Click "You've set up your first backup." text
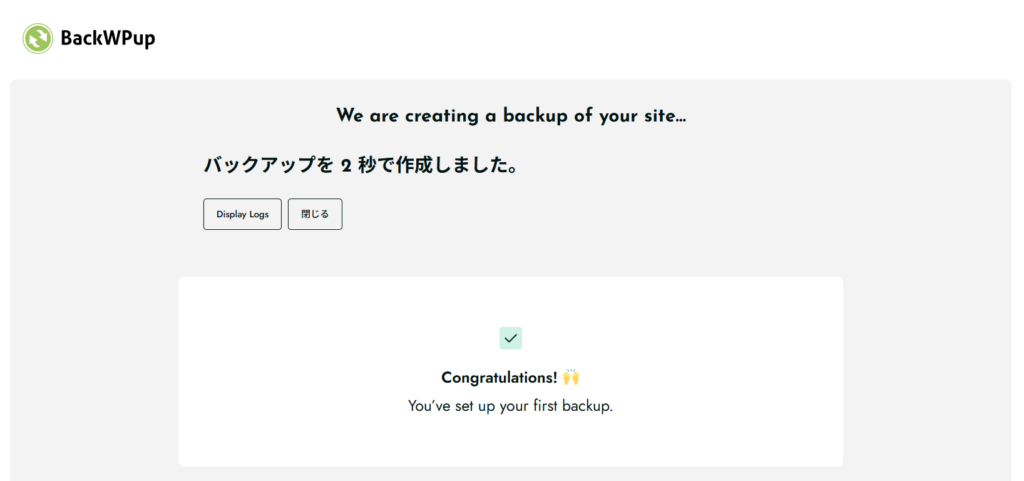 pyautogui.click(x=510, y=406)
